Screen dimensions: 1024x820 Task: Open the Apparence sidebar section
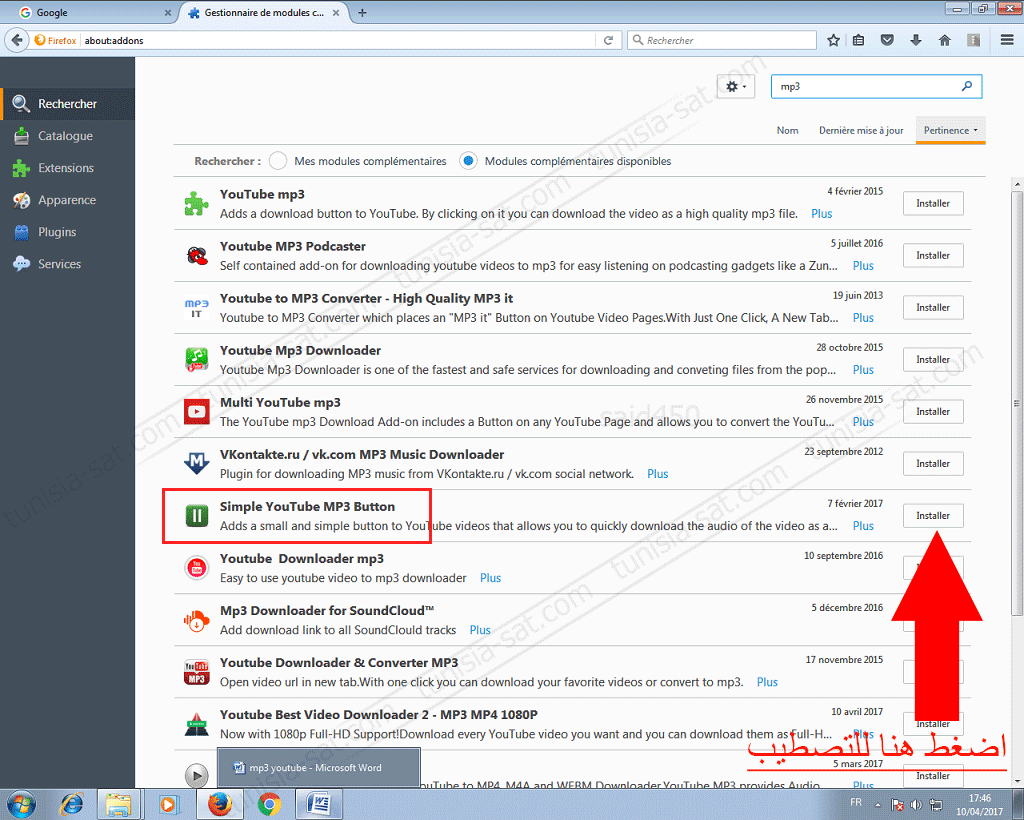[67, 200]
